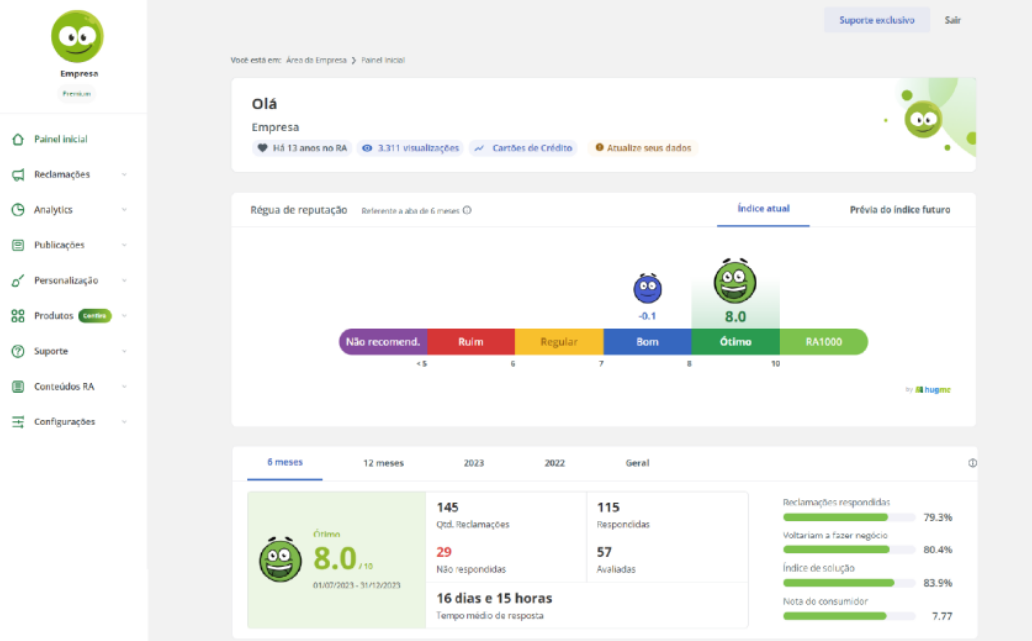Expand the Reclamações menu chevron
The image size is (1032, 641).
click(124, 175)
